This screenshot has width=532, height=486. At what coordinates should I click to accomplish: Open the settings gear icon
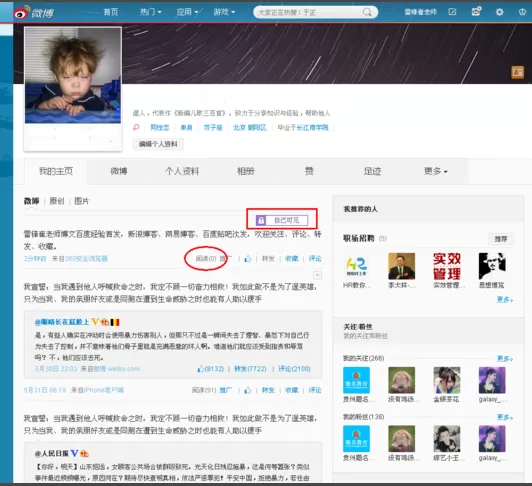499,12
